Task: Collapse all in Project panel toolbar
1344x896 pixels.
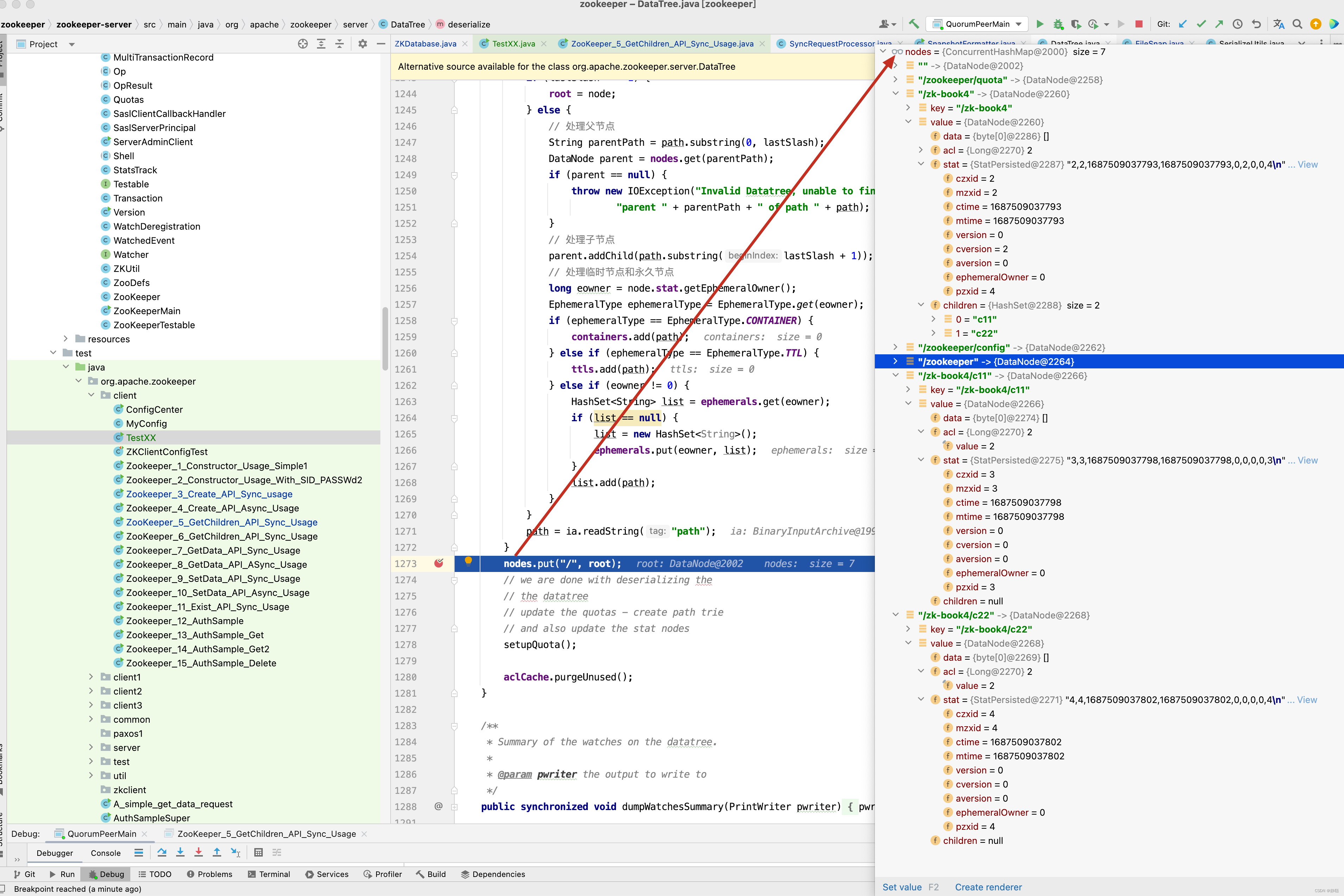Action: point(340,44)
